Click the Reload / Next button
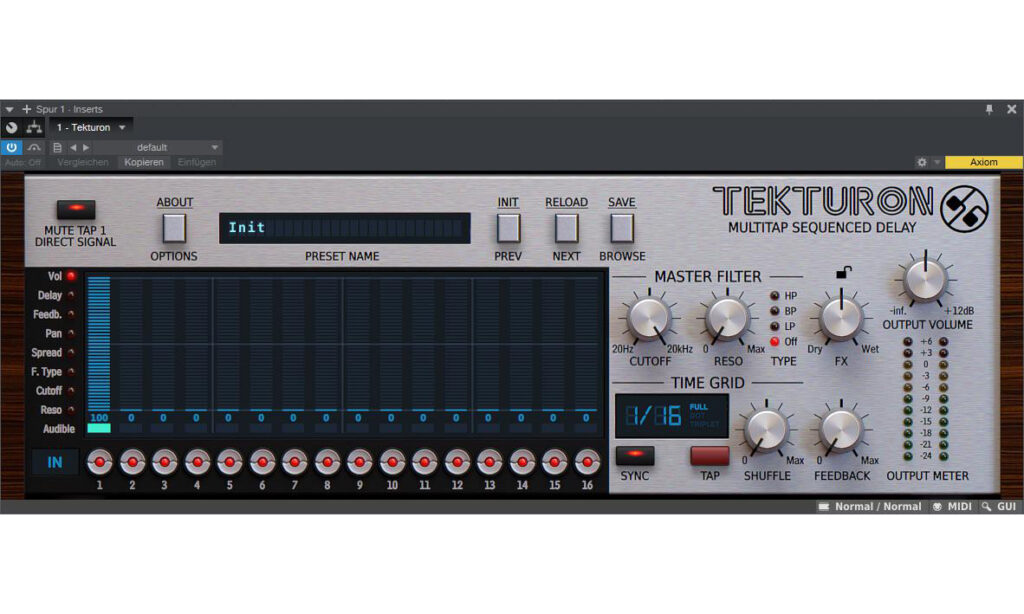 pos(566,228)
